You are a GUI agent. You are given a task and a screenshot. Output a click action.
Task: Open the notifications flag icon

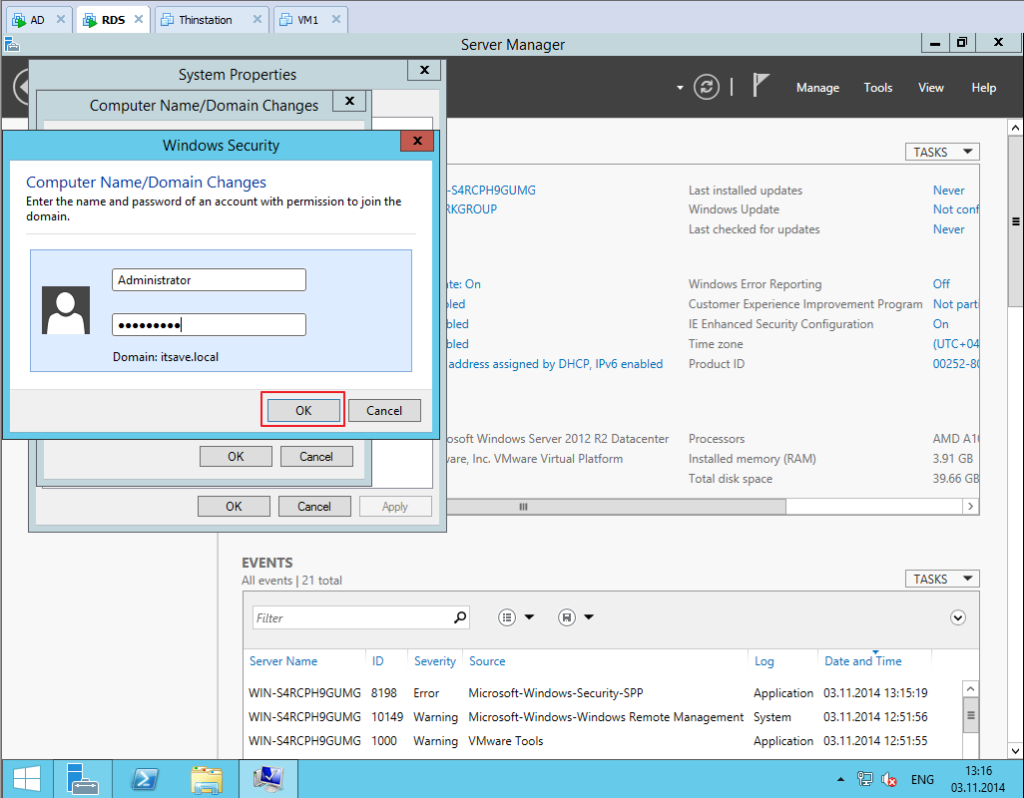point(760,86)
